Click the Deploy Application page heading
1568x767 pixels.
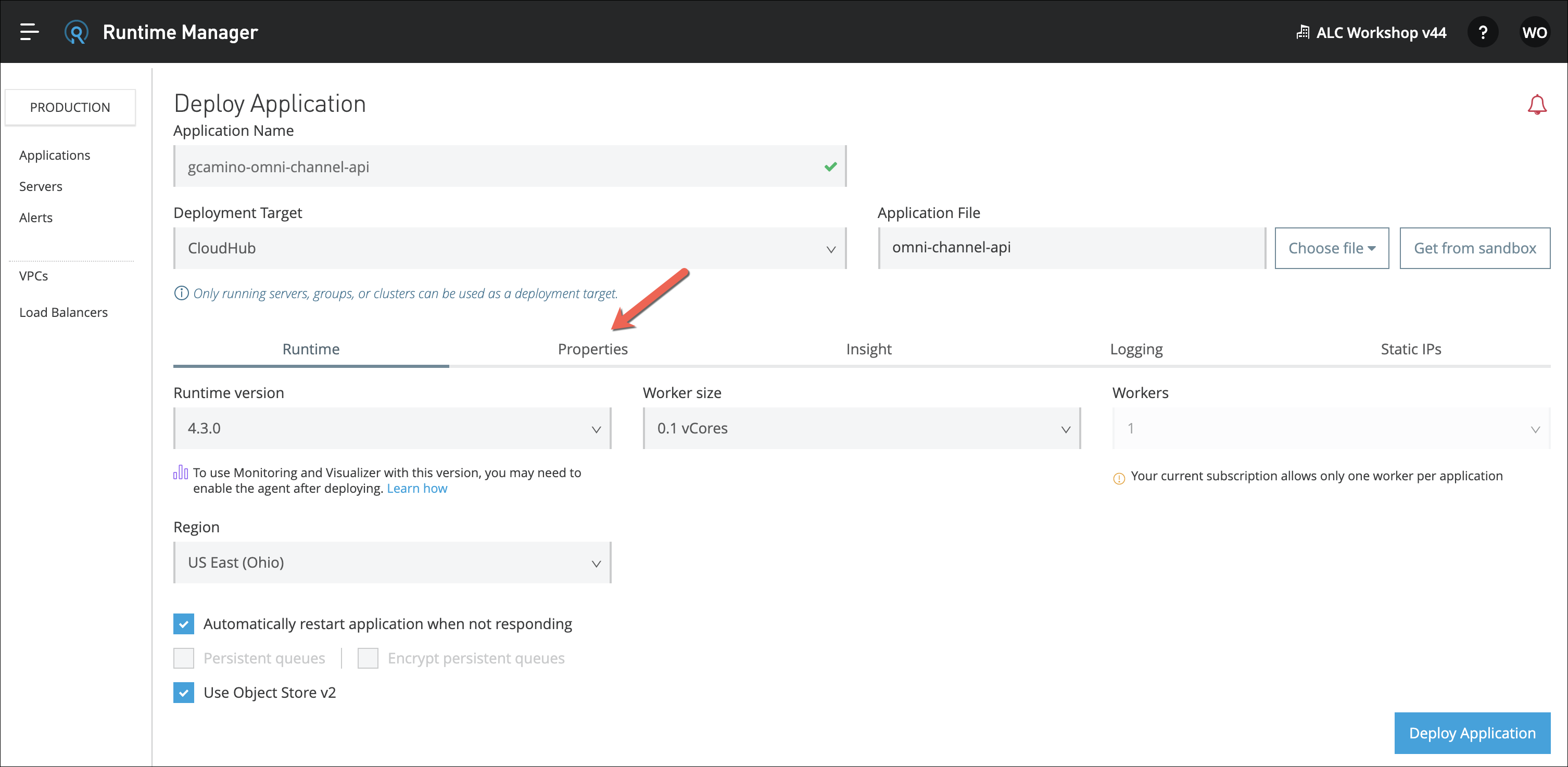tap(270, 104)
